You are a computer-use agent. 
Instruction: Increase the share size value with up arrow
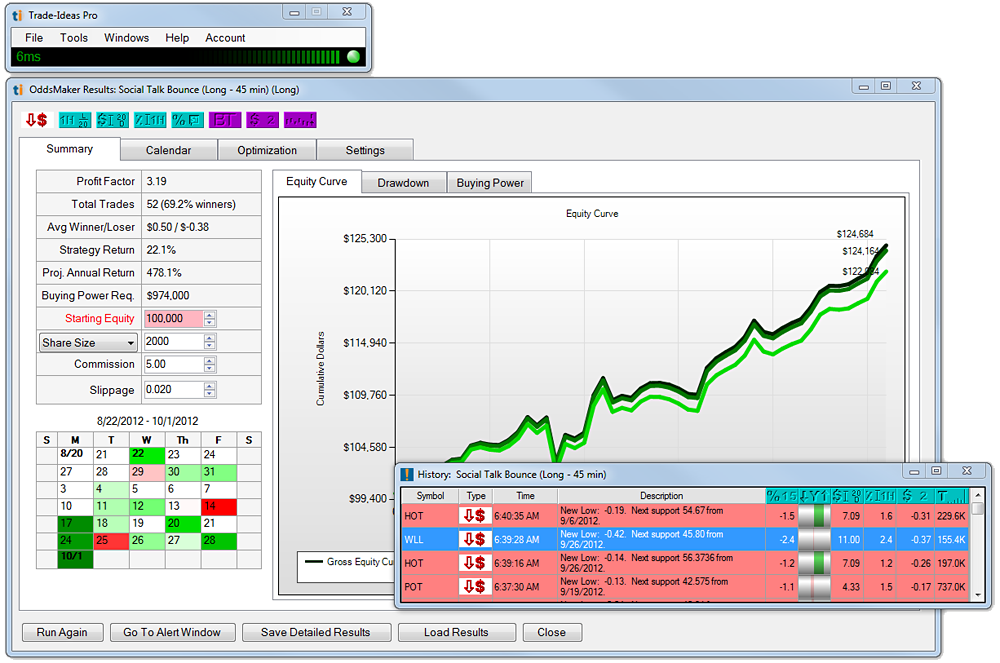pyautogui.click(x=210, y=337)
